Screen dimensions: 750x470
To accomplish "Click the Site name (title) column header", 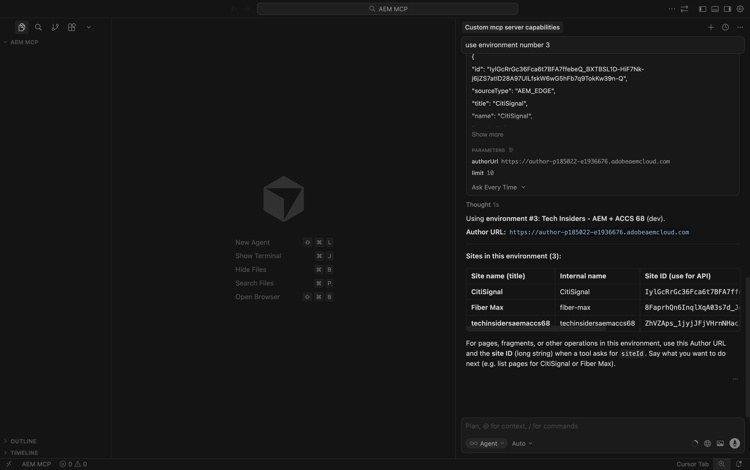I will click(498, 276).
